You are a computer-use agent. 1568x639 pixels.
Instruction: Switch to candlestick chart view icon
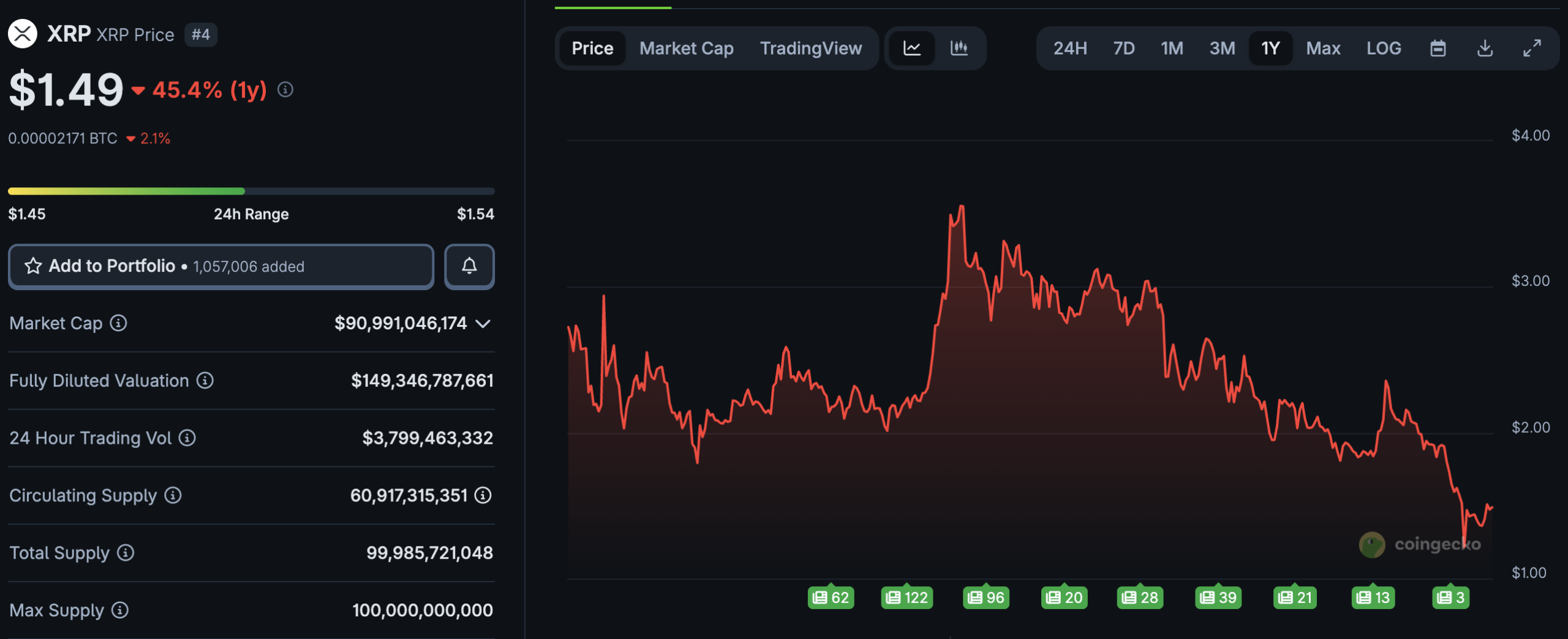(x=959, y=48)
